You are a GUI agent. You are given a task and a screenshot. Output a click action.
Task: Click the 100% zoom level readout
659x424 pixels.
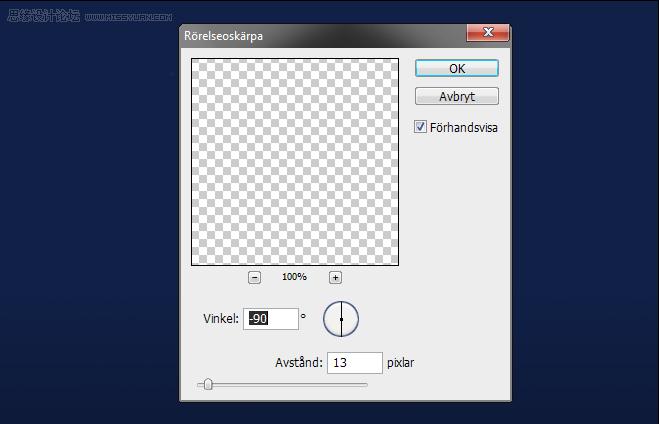294,277
